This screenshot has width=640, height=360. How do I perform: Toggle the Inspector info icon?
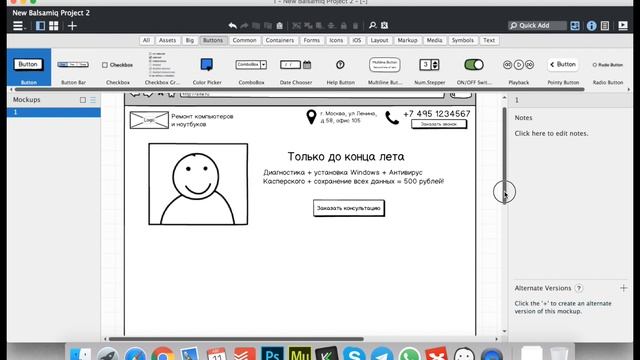tap(591, 26)
